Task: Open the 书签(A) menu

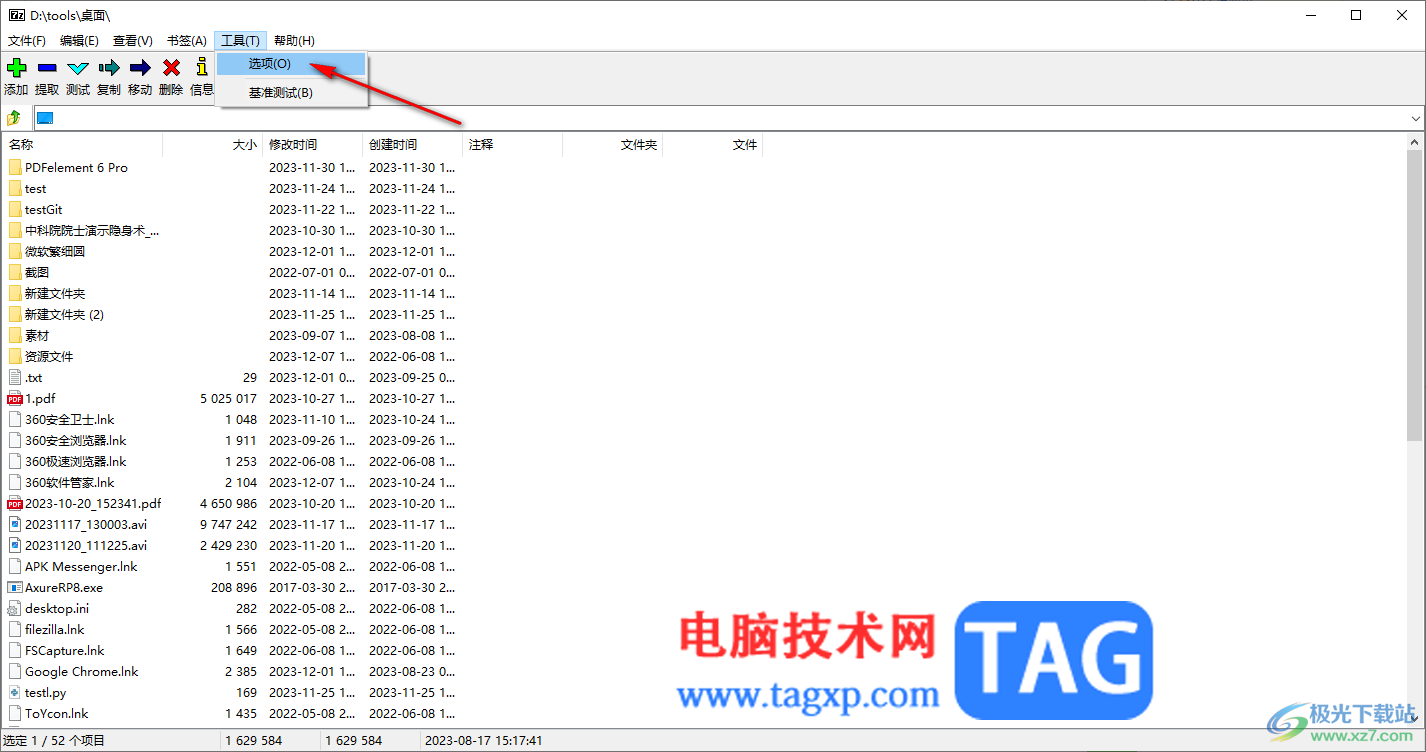Action: (186, 41)
